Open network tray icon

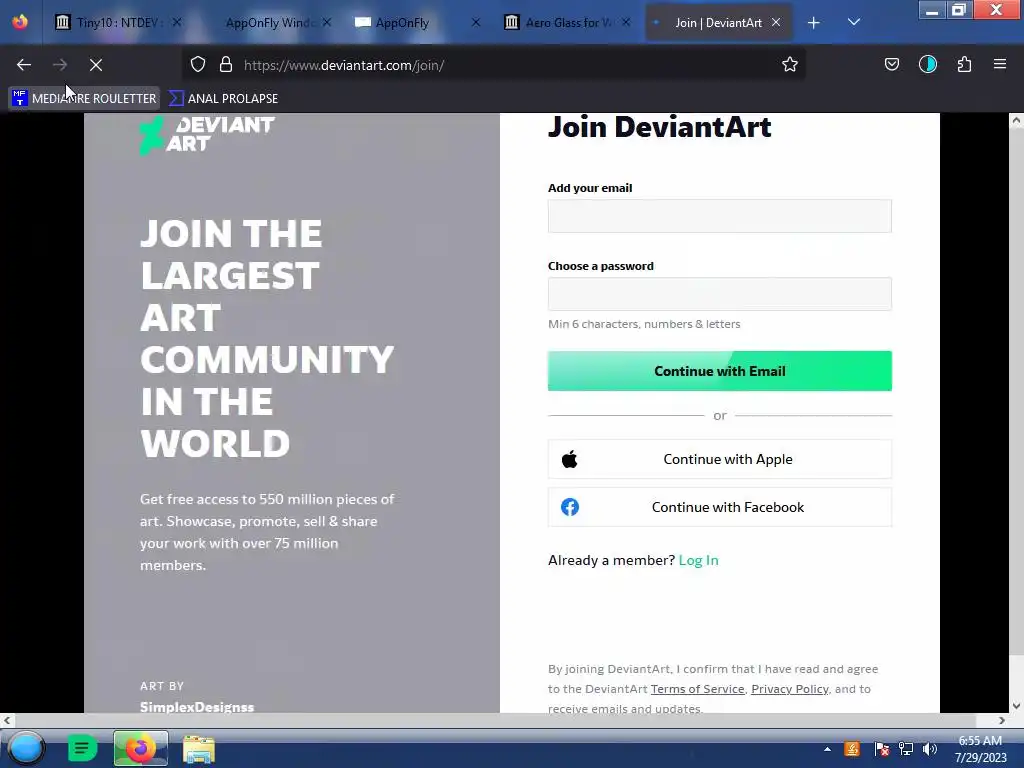[906, 749]
